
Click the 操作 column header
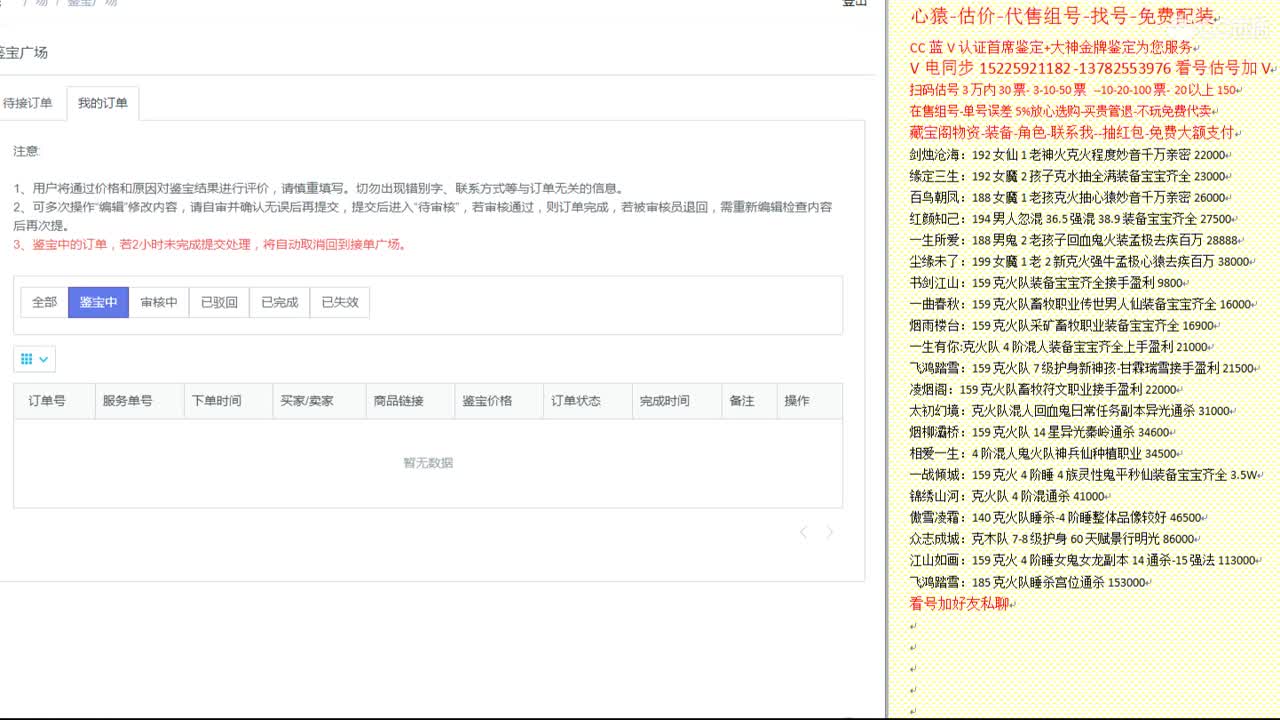tap(797, 401)
